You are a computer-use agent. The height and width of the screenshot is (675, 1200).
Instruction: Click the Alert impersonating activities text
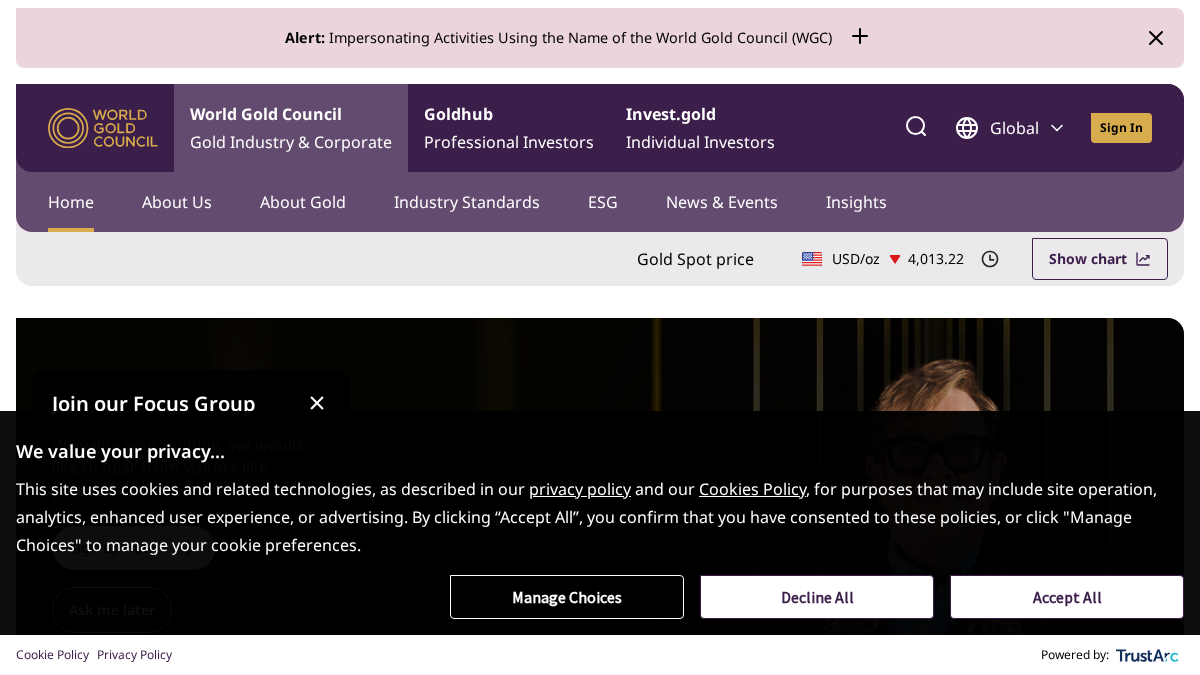(558, 38)
